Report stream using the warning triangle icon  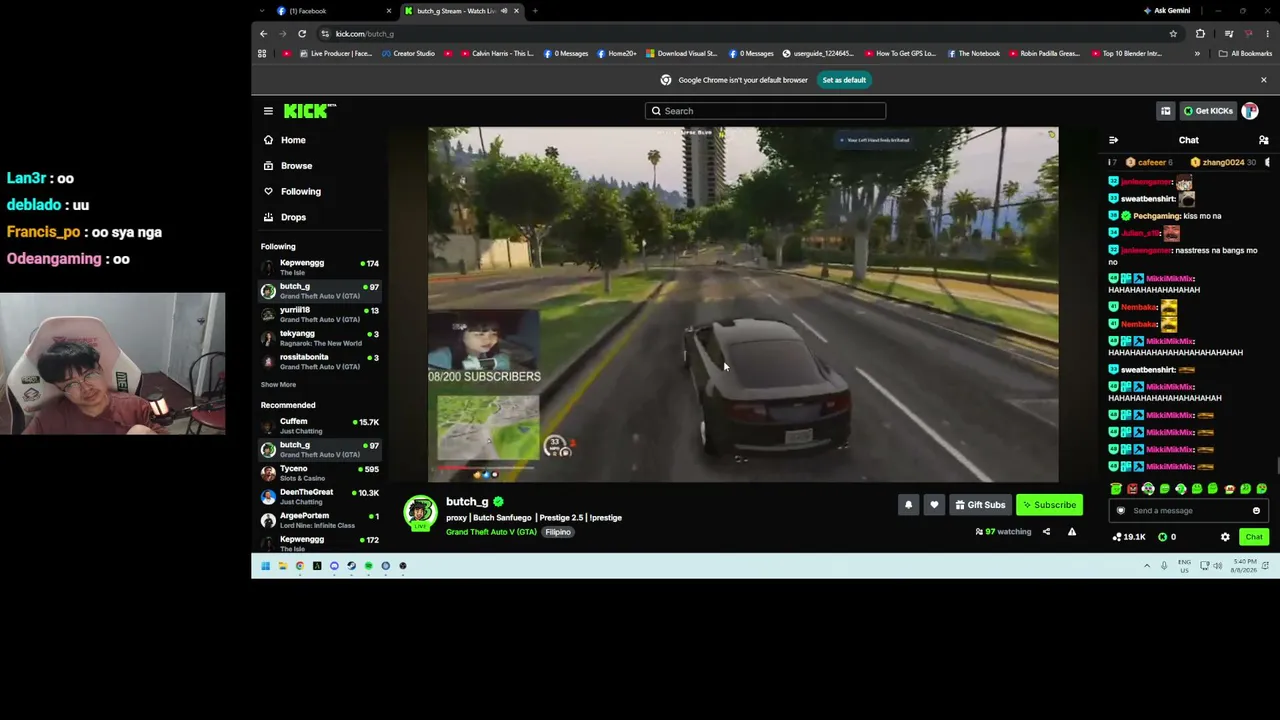coord(1072,532)
